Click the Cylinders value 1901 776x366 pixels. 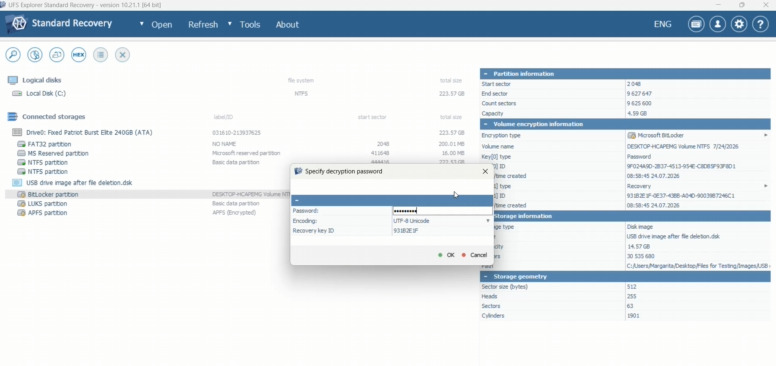(632, 316)
